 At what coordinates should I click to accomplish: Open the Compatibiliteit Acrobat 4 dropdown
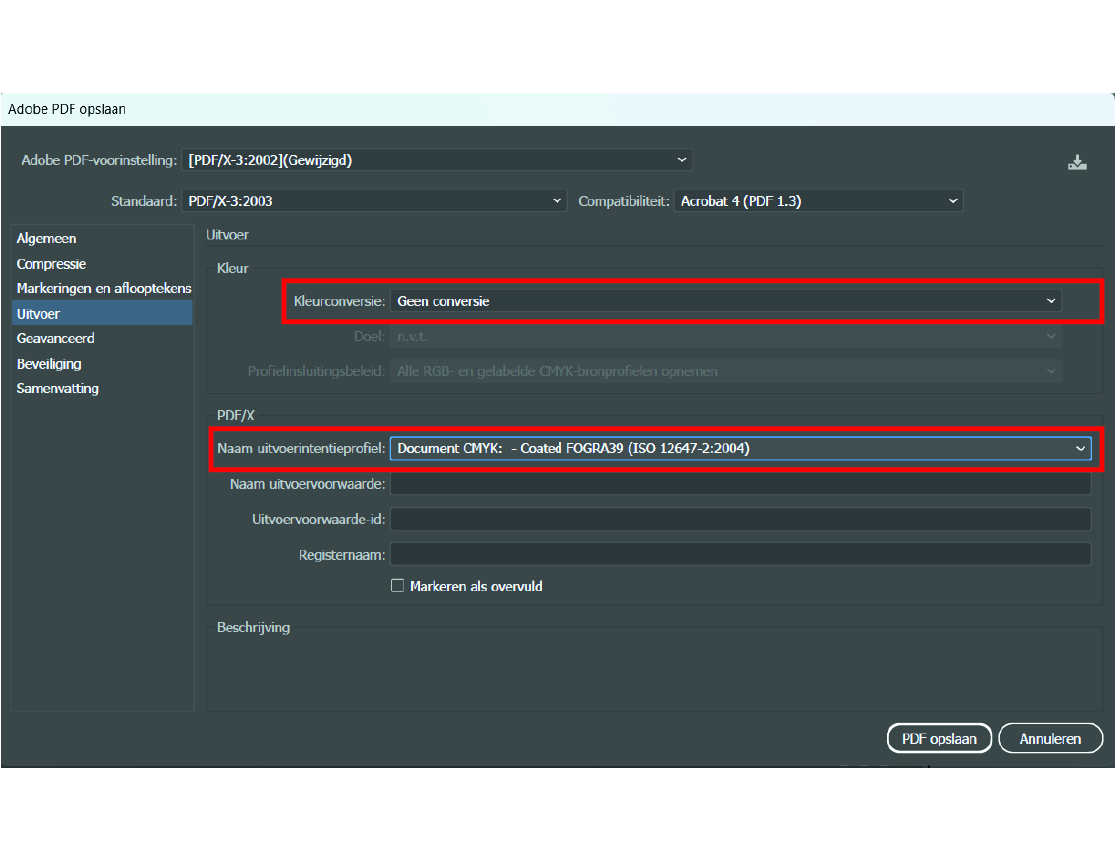pos(818,201)
